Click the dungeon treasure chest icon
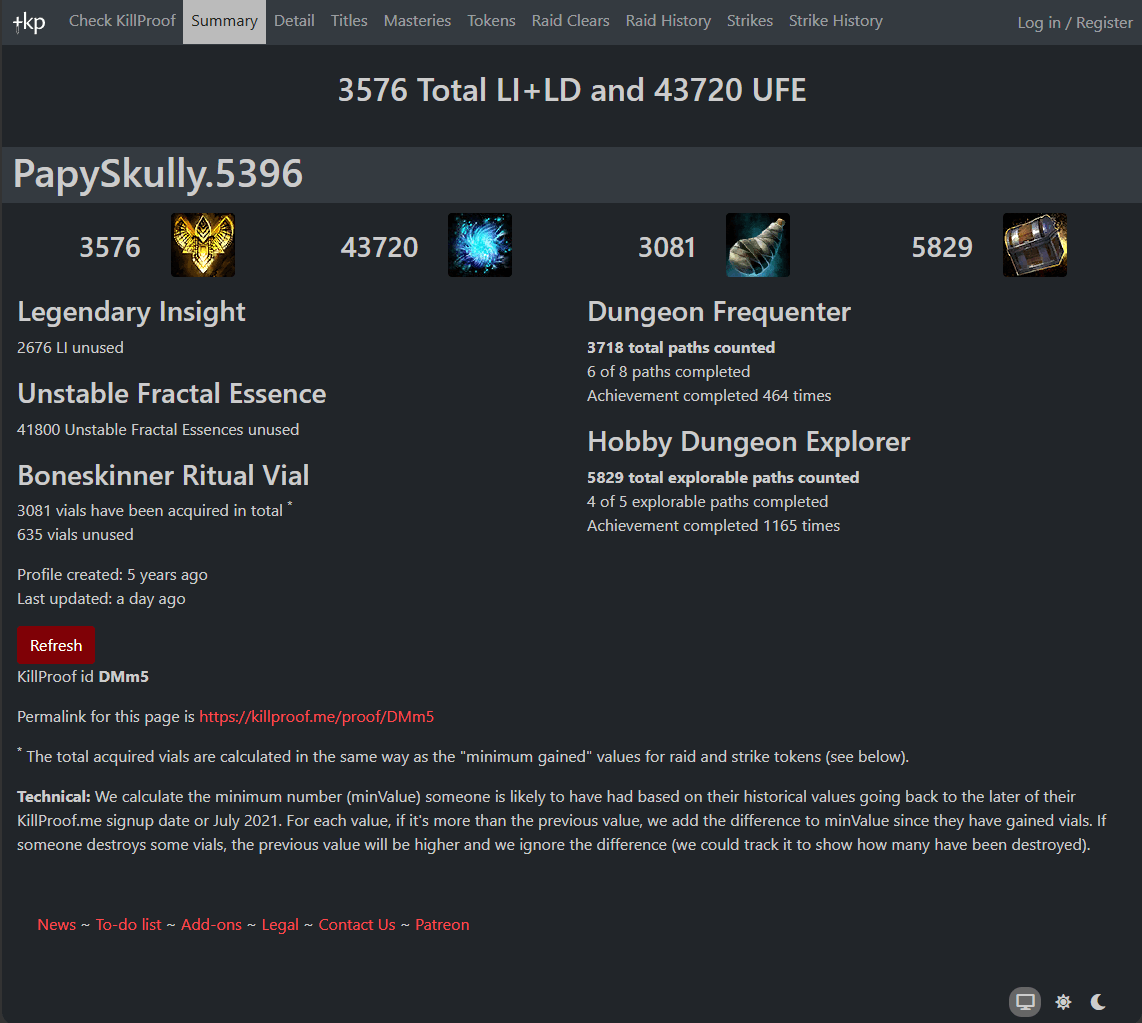The image size is (1142, 1023). pos(1035,245)
